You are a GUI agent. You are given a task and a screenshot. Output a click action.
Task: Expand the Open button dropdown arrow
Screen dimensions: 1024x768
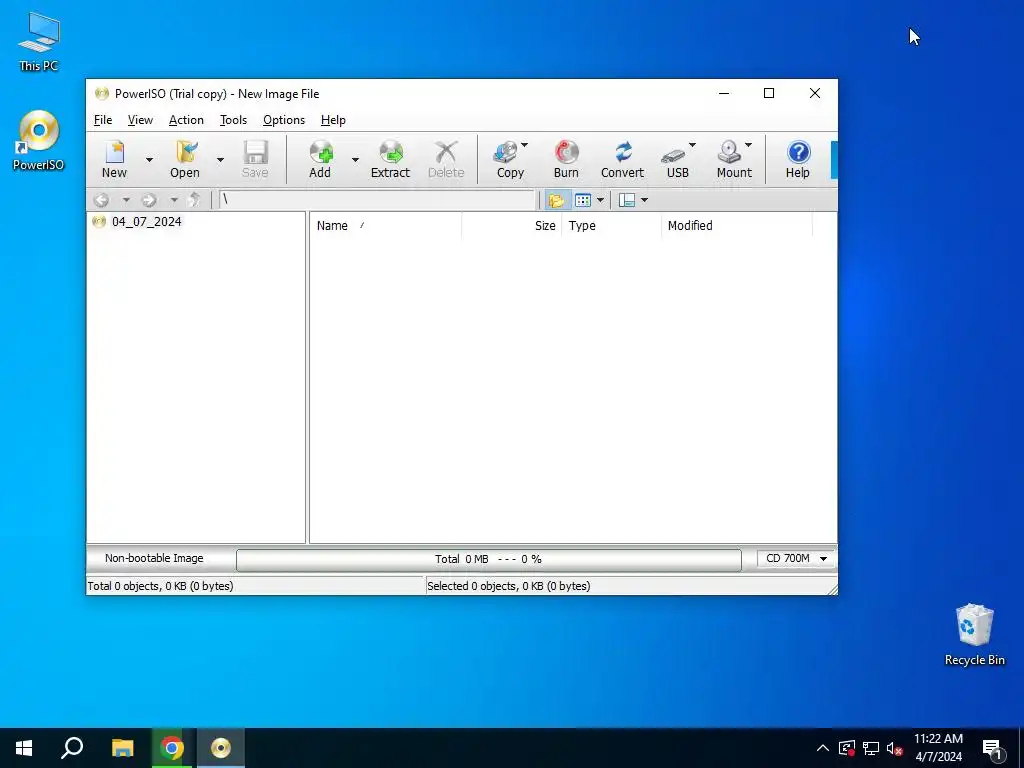coord(220,159)
